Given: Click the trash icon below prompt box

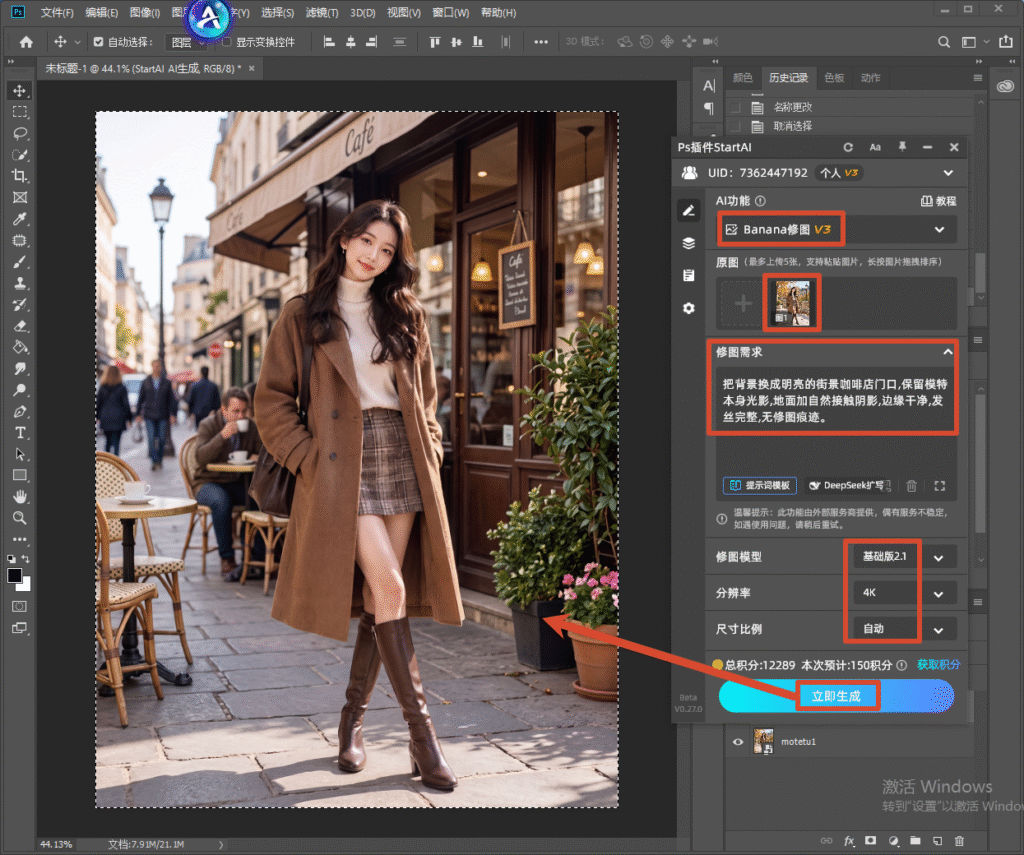Looking at the screenshot, I should click(x=912, y=485).
